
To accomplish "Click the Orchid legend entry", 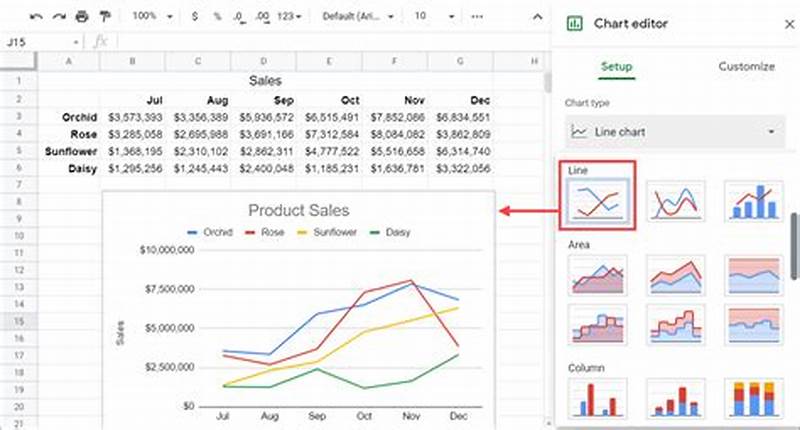I will 210,232.
